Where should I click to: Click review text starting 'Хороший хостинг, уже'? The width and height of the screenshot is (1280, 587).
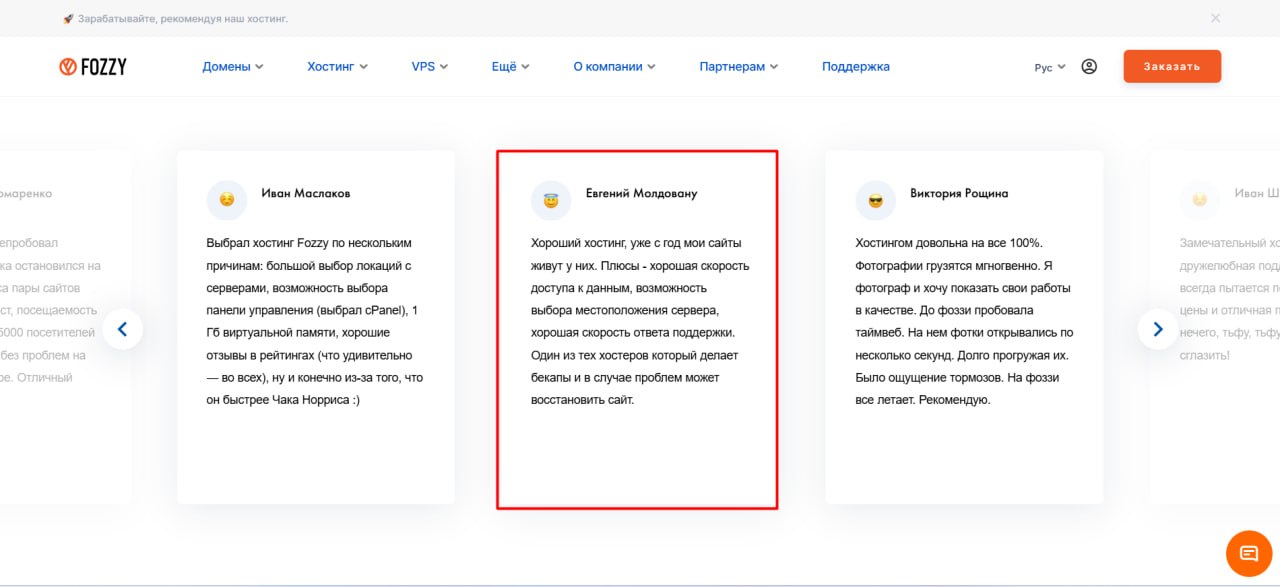640,321
